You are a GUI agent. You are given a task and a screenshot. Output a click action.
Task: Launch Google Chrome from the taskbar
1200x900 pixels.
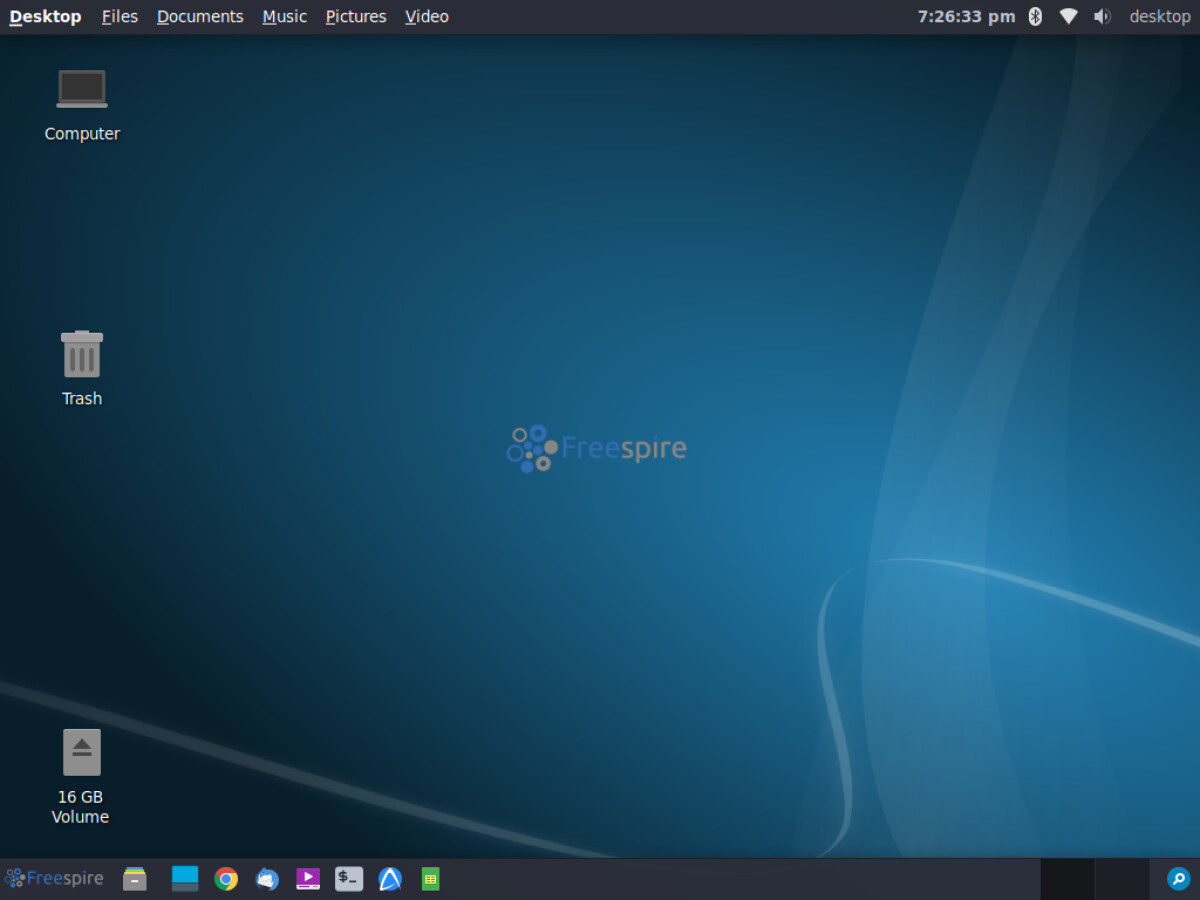click(x=227, y=879)
